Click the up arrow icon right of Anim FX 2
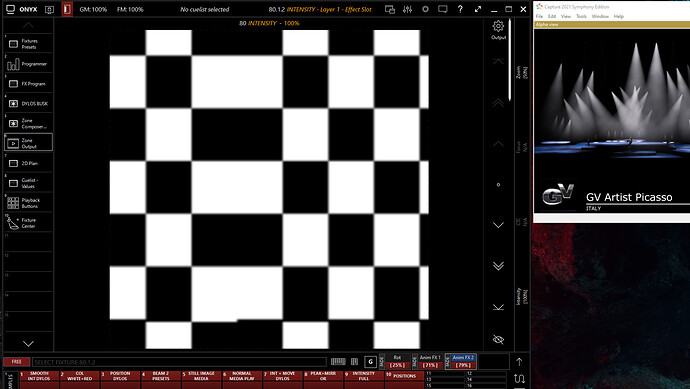 coord(519,362)
